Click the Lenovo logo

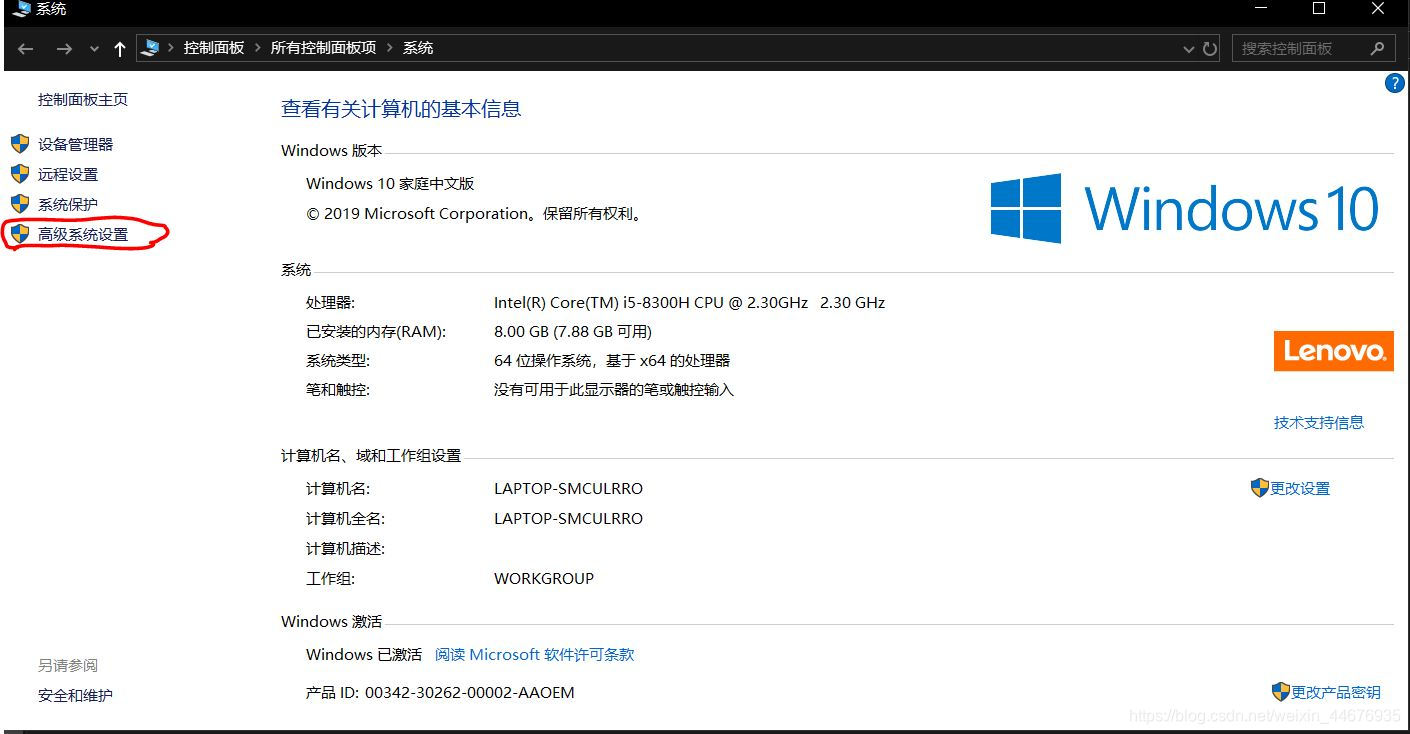(x=1333, y=351)
